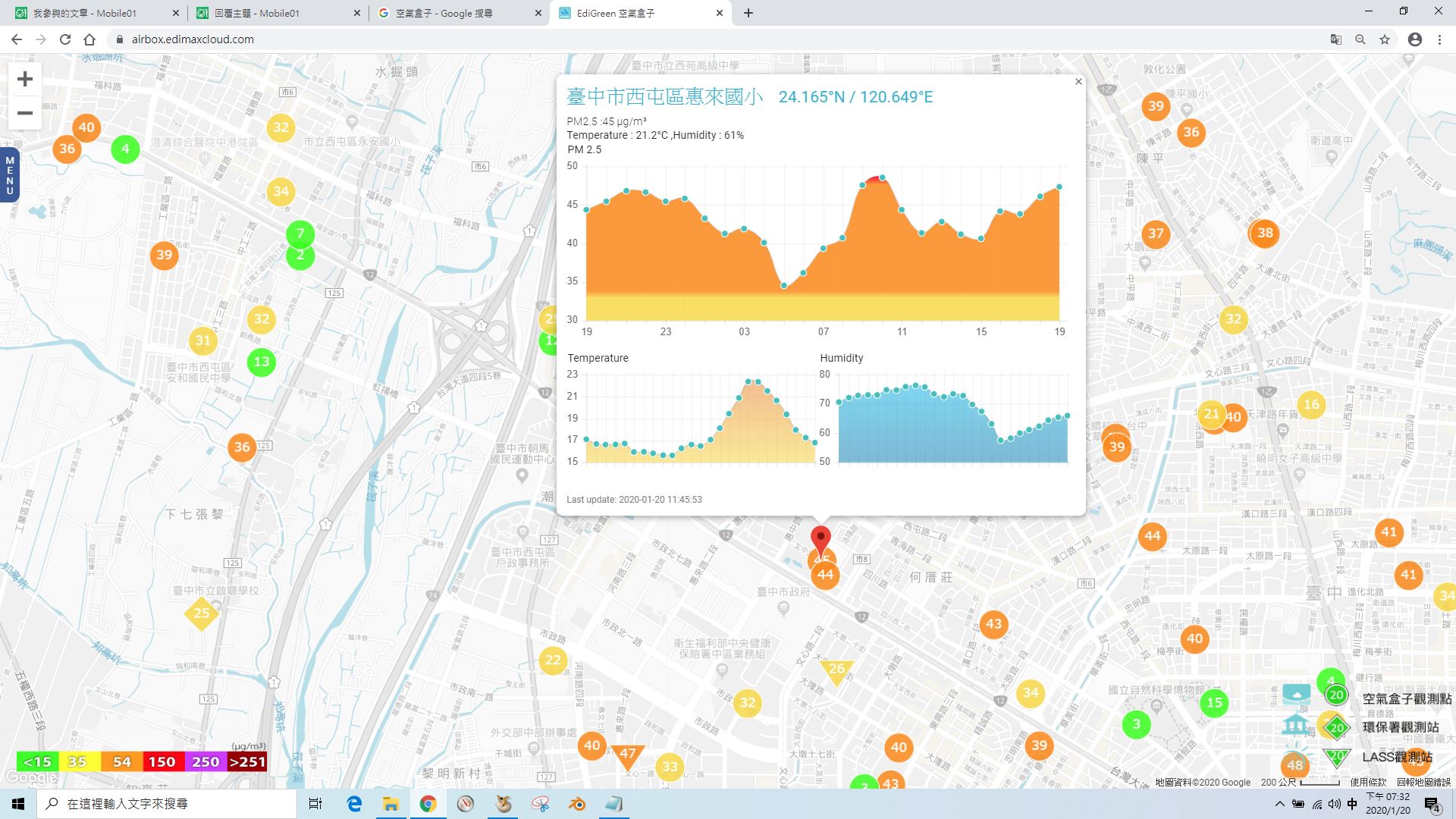
Task: Open the blue MENU side tab
Action: coord(10,175)
